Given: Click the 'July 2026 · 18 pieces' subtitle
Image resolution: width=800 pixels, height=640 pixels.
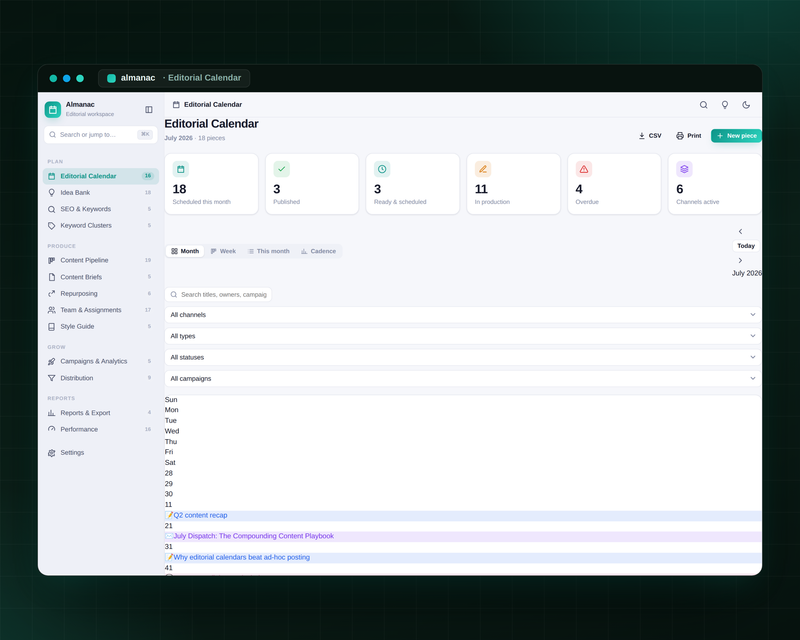Looking at the screenshot, I should pos(194,138).
